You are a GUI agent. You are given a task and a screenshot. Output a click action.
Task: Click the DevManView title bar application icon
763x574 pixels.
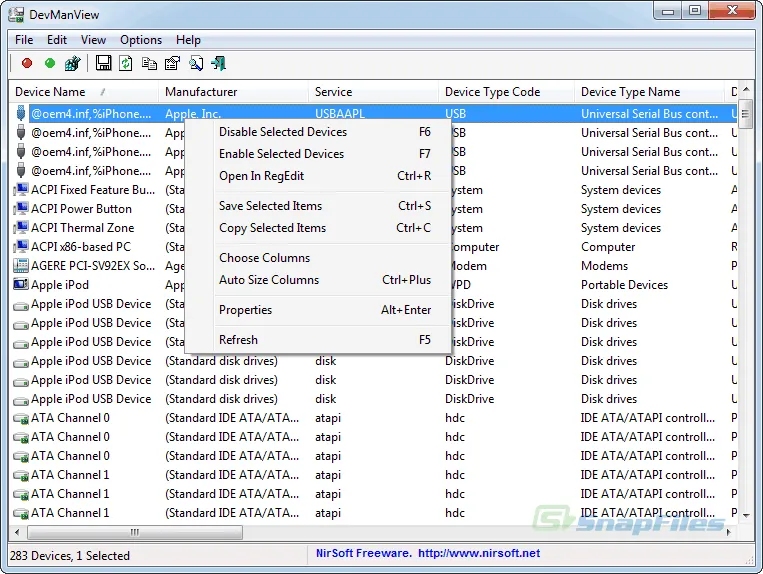pos(16,15)
